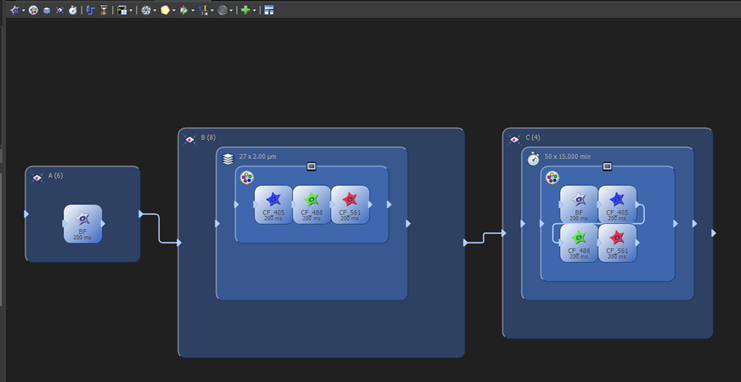Select the CF_561 channel tile in block B
The image size is (741, 382).
pyautogui.click(x=350, y=204)
